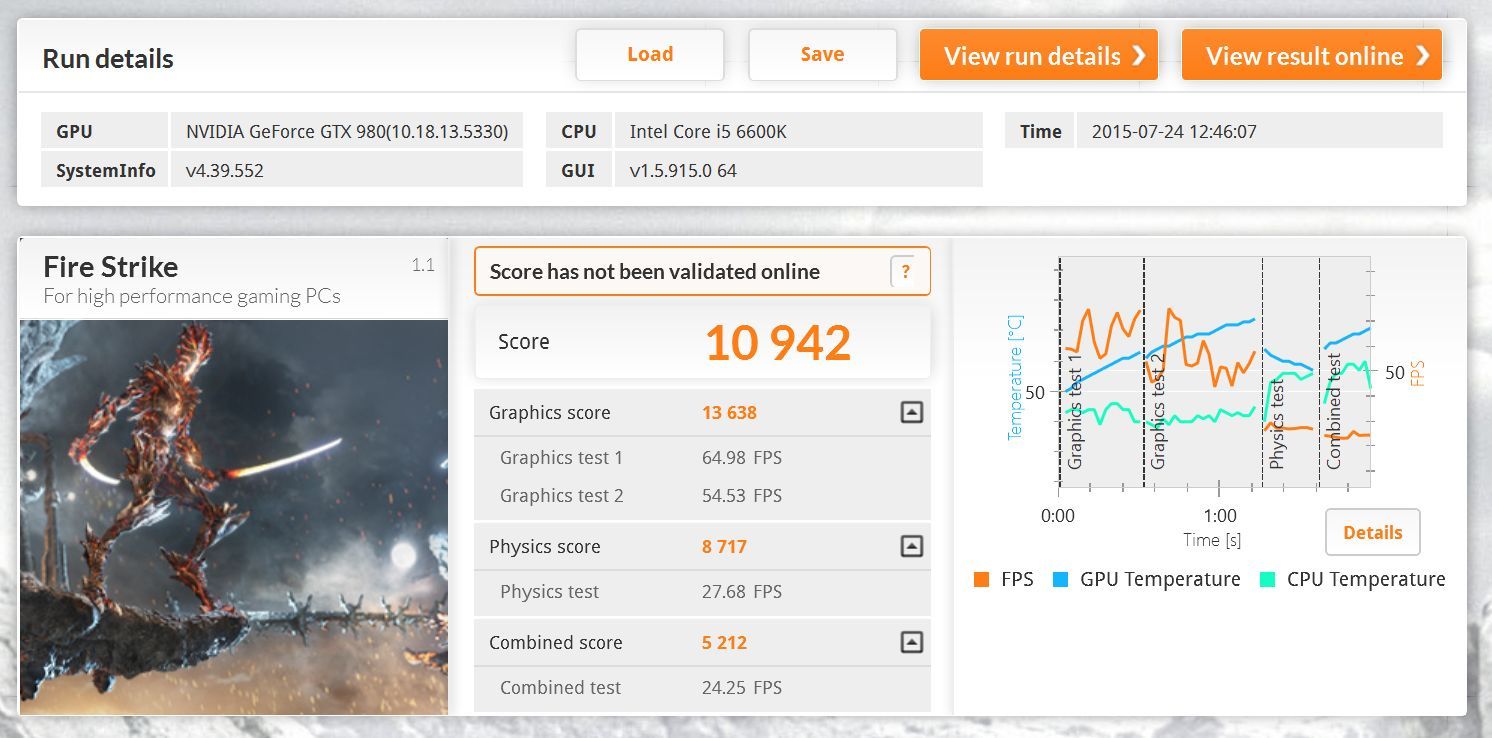Click the CPU field label

coord(579,131)
